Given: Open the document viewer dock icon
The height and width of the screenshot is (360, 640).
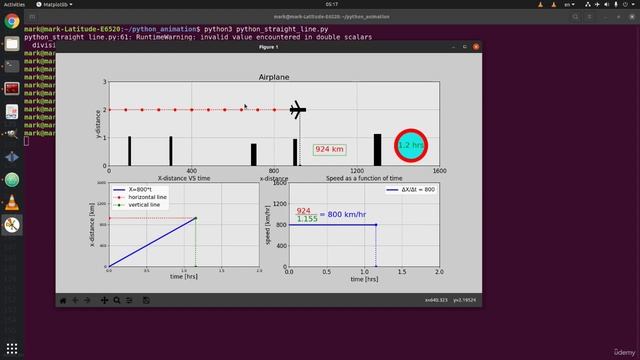Looking at the screenshot, I should coord(12,111).
